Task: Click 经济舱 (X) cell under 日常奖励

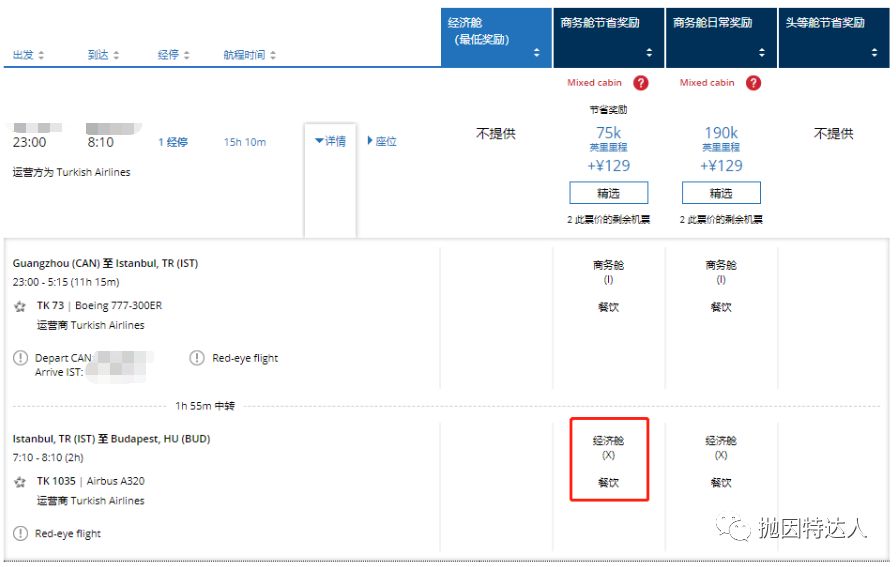Action: click(721, 448)
